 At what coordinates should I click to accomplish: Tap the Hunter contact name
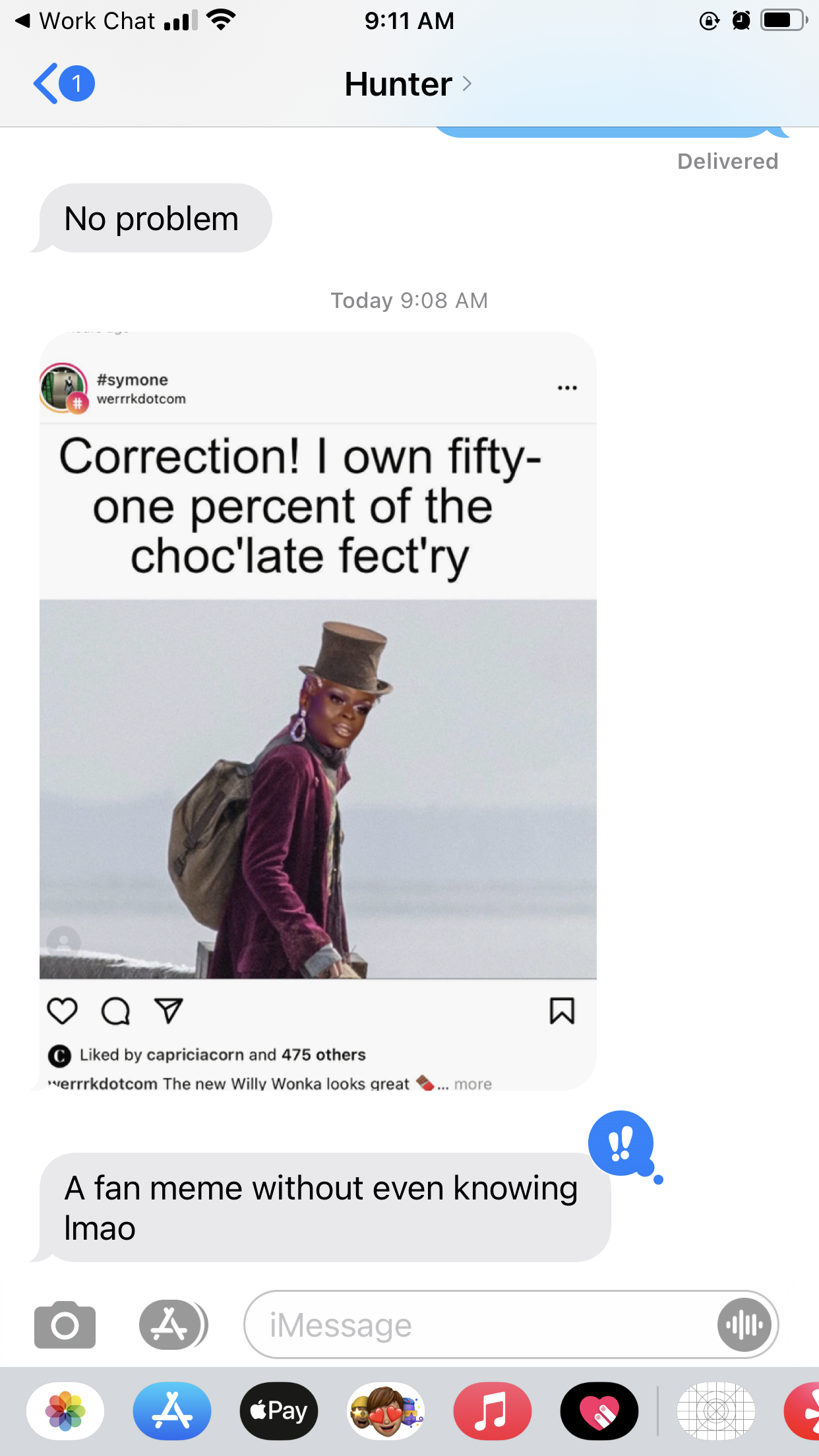(398, 84)
